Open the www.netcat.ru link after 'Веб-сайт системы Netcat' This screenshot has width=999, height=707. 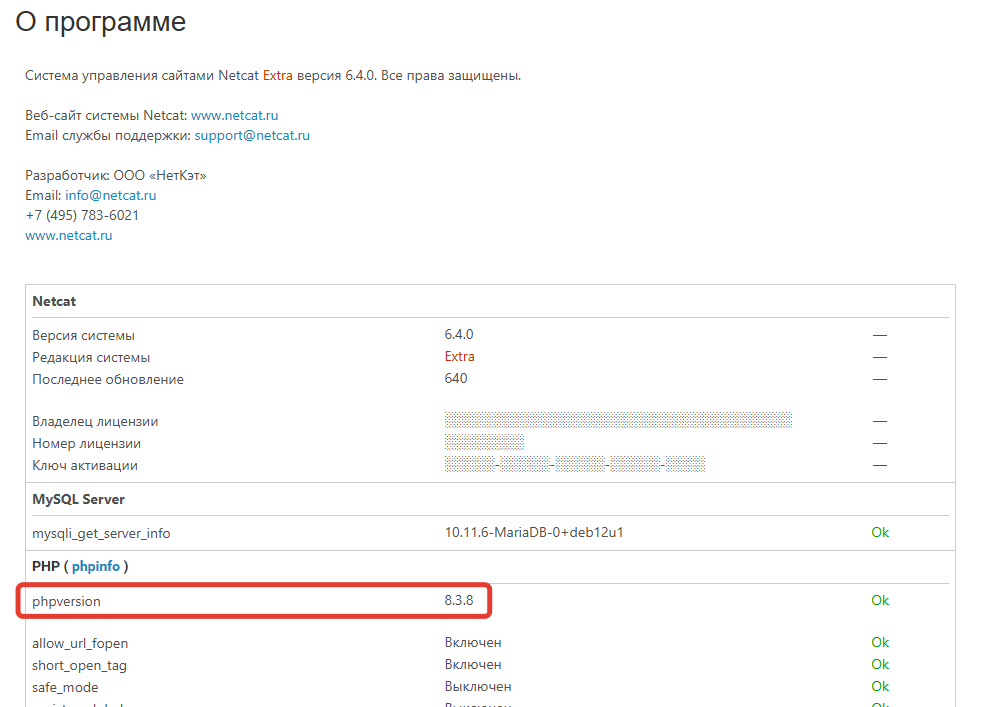coord(234,115)
